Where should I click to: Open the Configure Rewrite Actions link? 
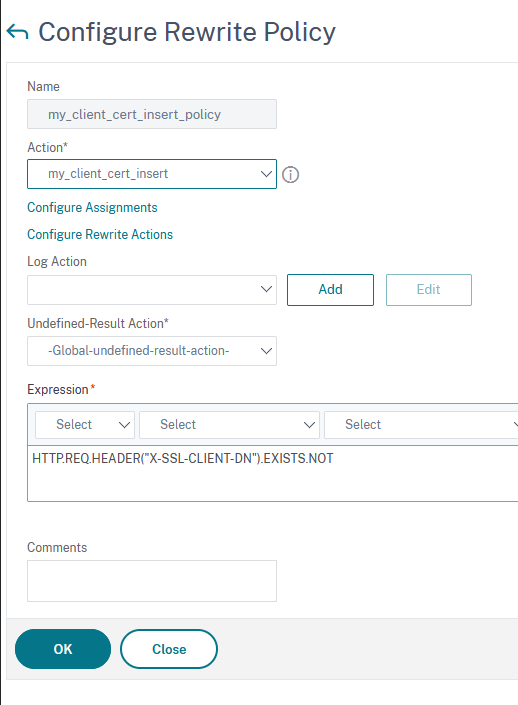pos(100,234)
